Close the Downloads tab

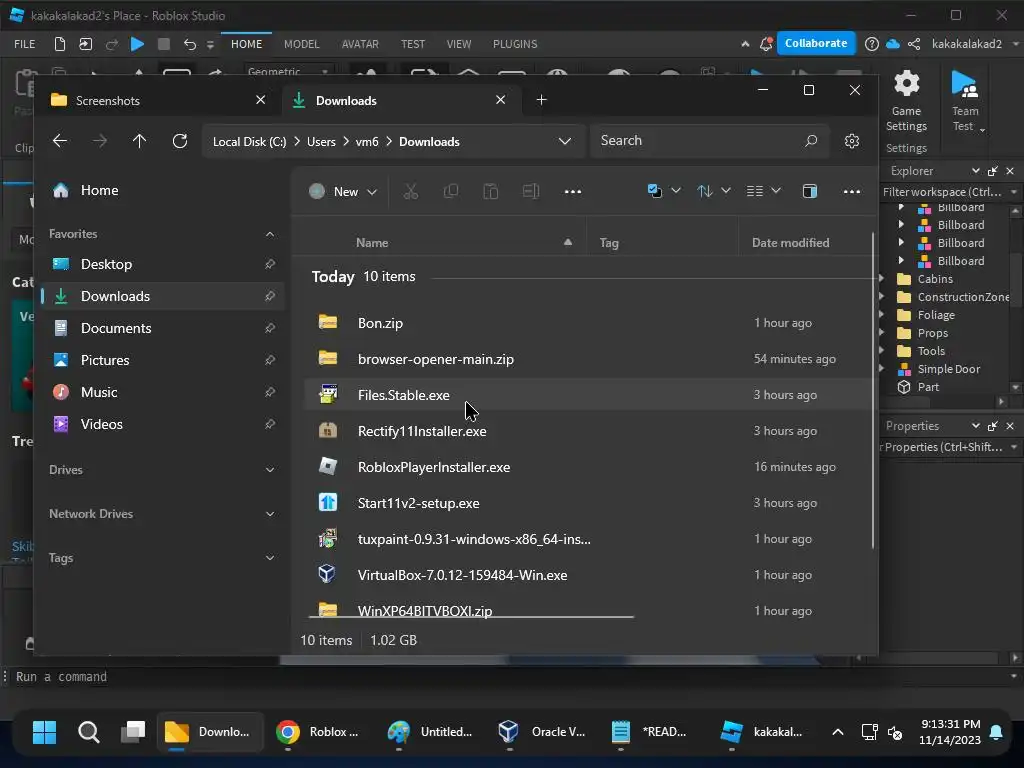[500, 100]
